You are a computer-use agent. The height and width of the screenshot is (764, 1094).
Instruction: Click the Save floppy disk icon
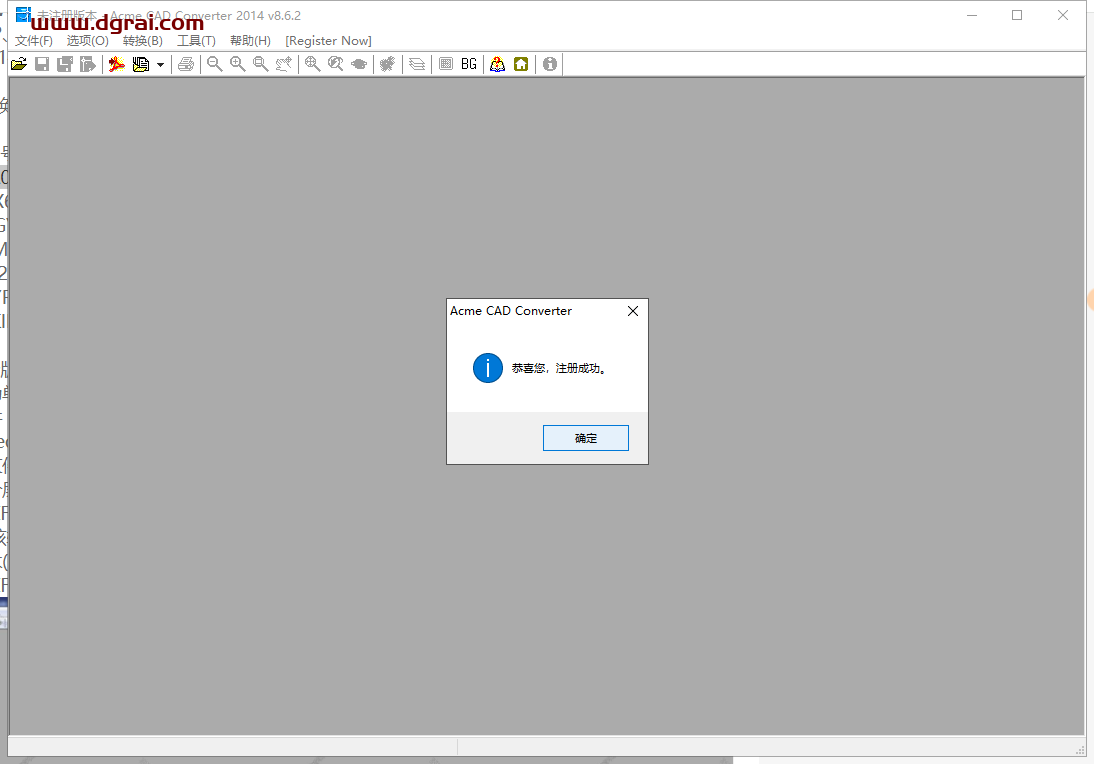[42, 64]
